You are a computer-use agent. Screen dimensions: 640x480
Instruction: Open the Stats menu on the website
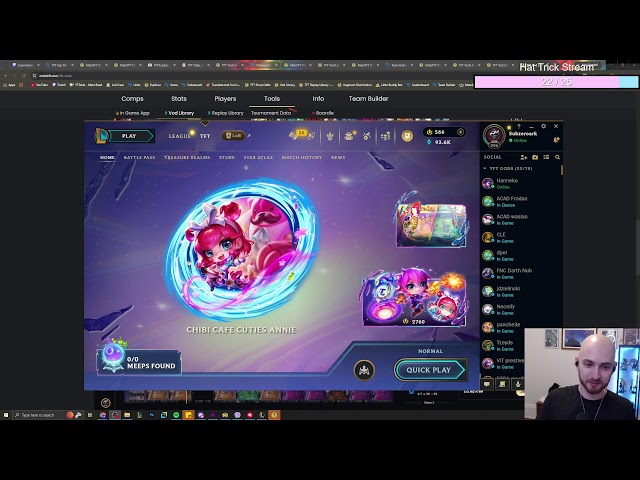[179, 99]
